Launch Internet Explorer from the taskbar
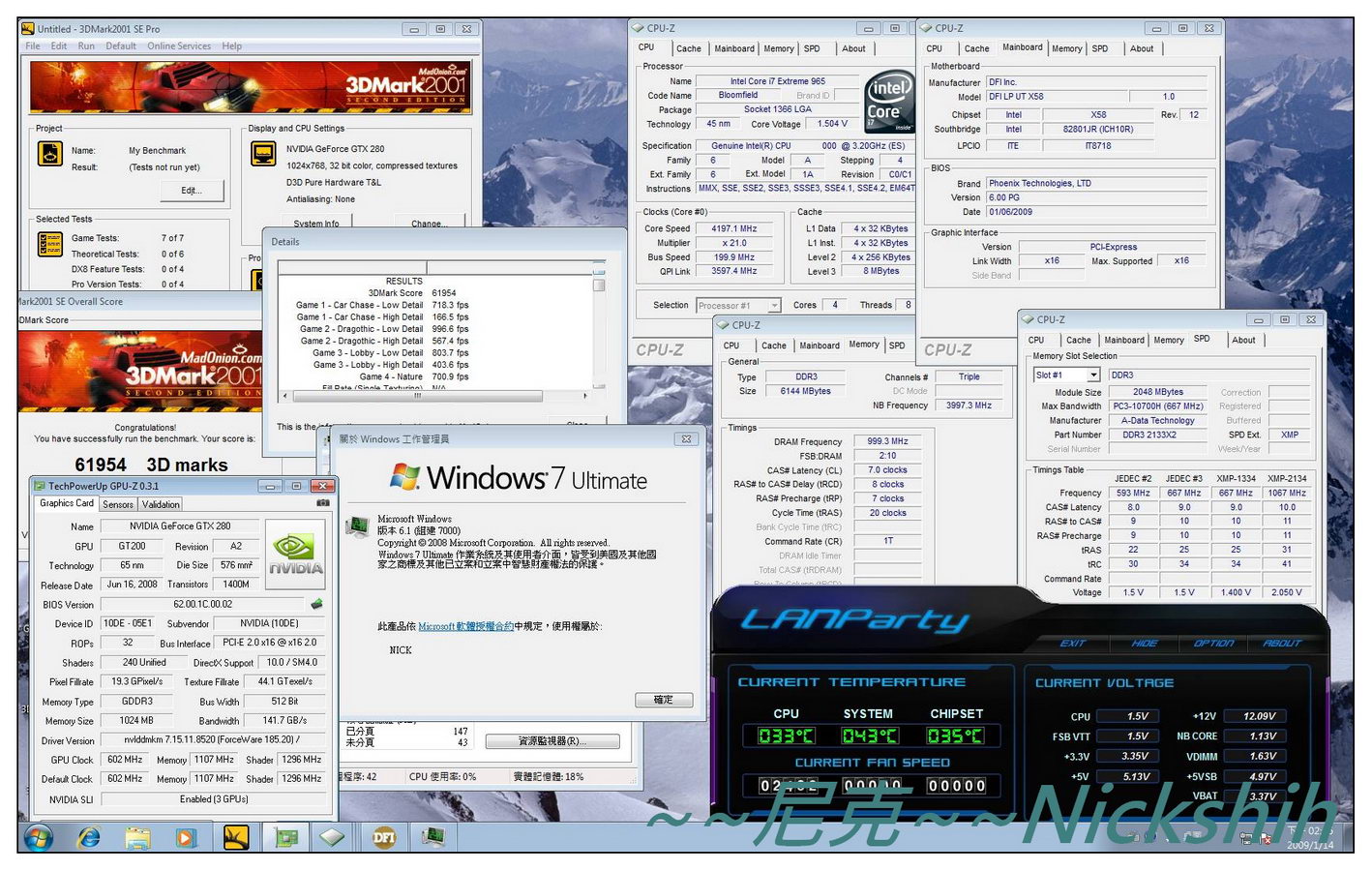 click(89, 837)
